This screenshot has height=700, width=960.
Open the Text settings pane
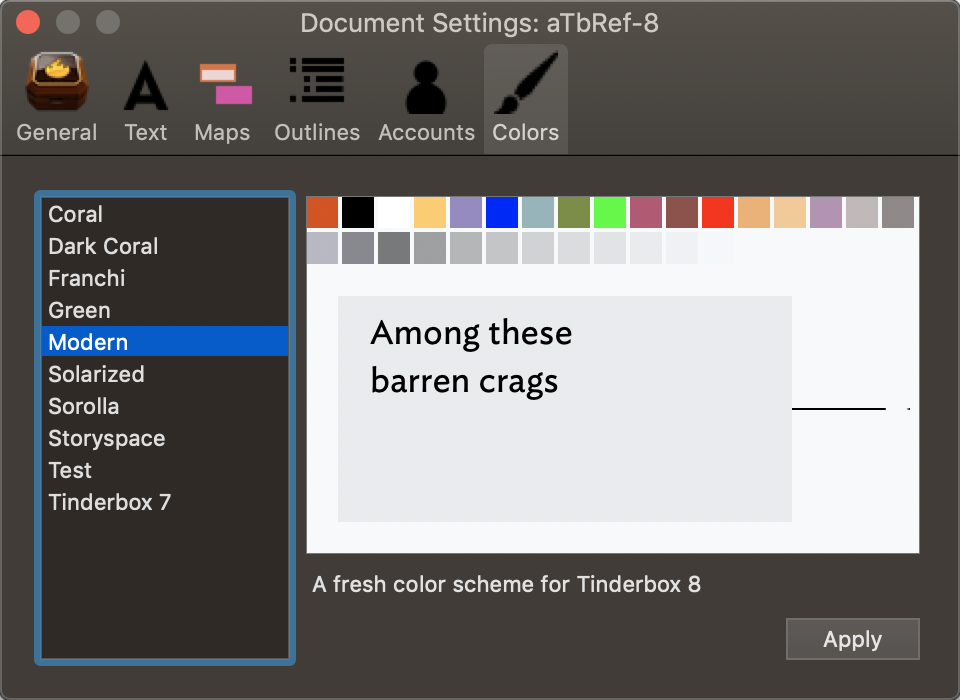point(146,98)
